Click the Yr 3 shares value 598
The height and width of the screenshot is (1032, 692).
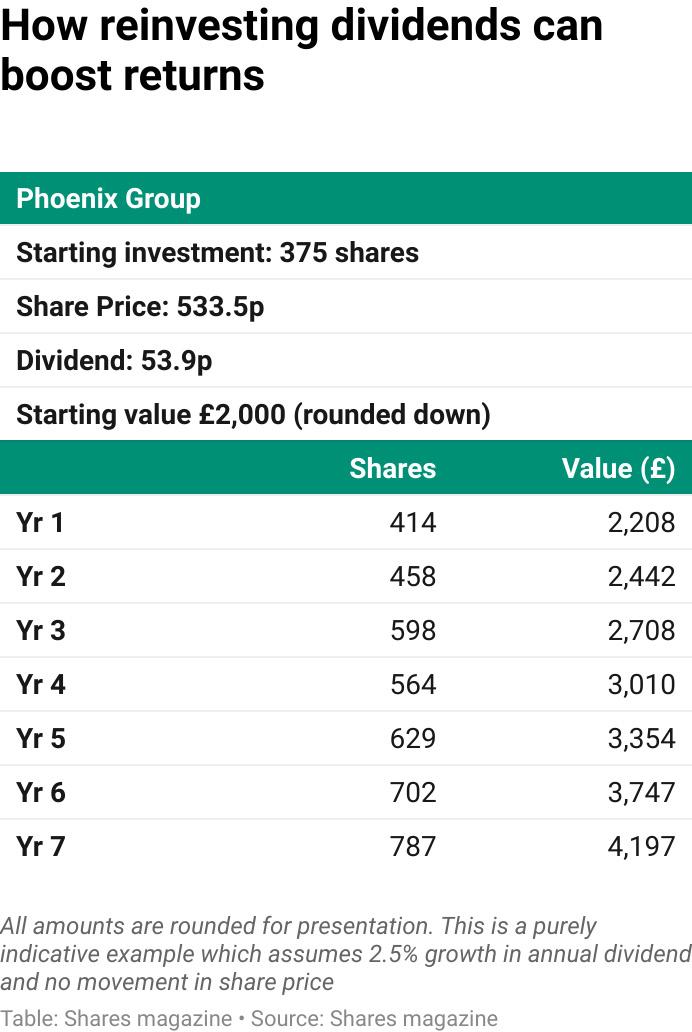pos(413,630)
